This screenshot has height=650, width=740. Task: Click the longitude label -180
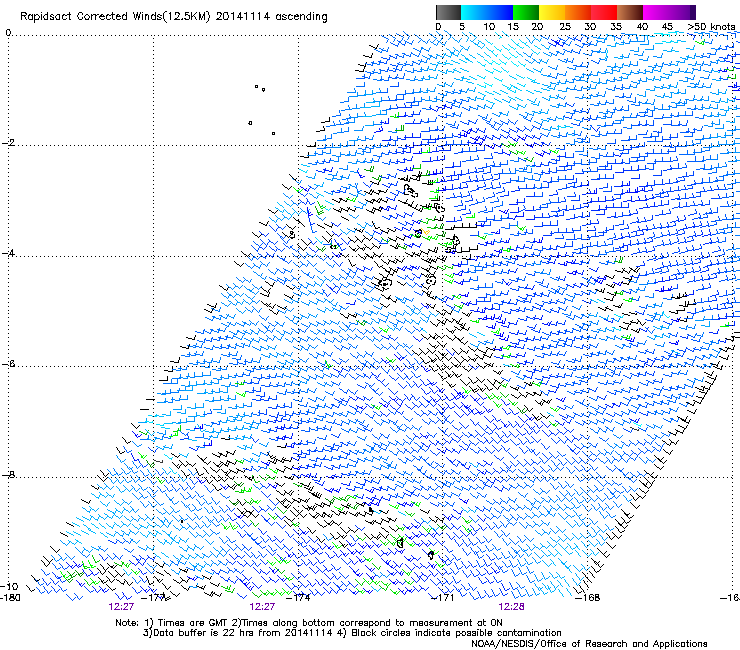10,598
